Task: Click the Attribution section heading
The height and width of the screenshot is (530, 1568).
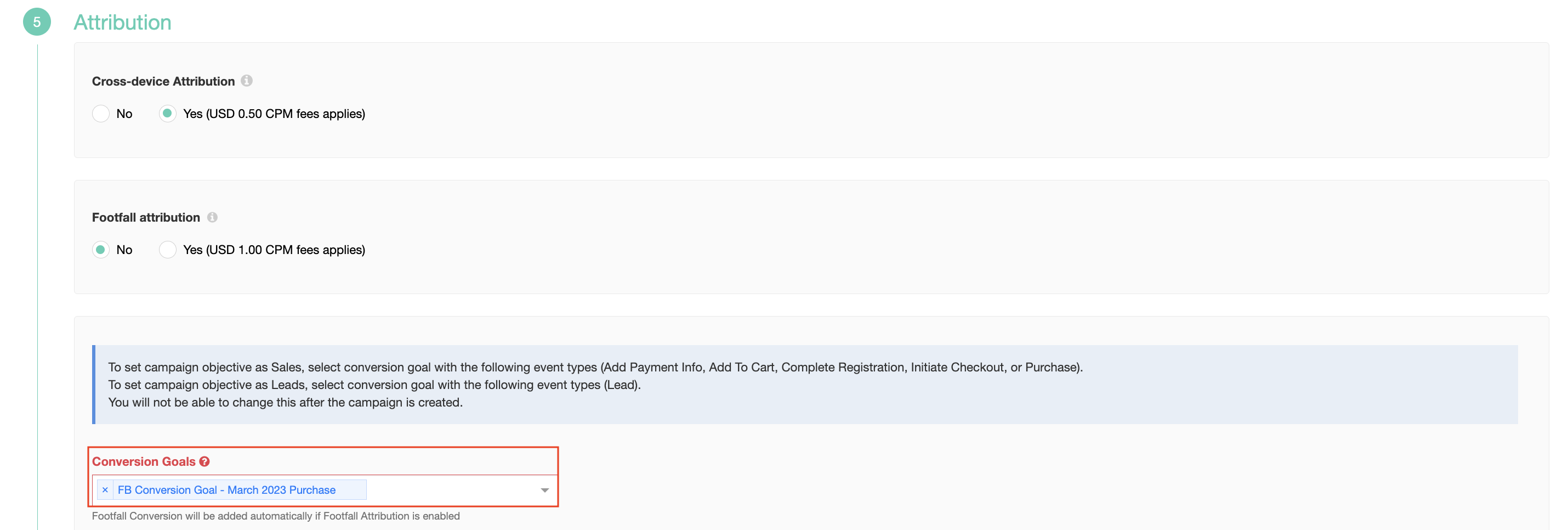Action: pyautogui.click(x=122, y=22)
